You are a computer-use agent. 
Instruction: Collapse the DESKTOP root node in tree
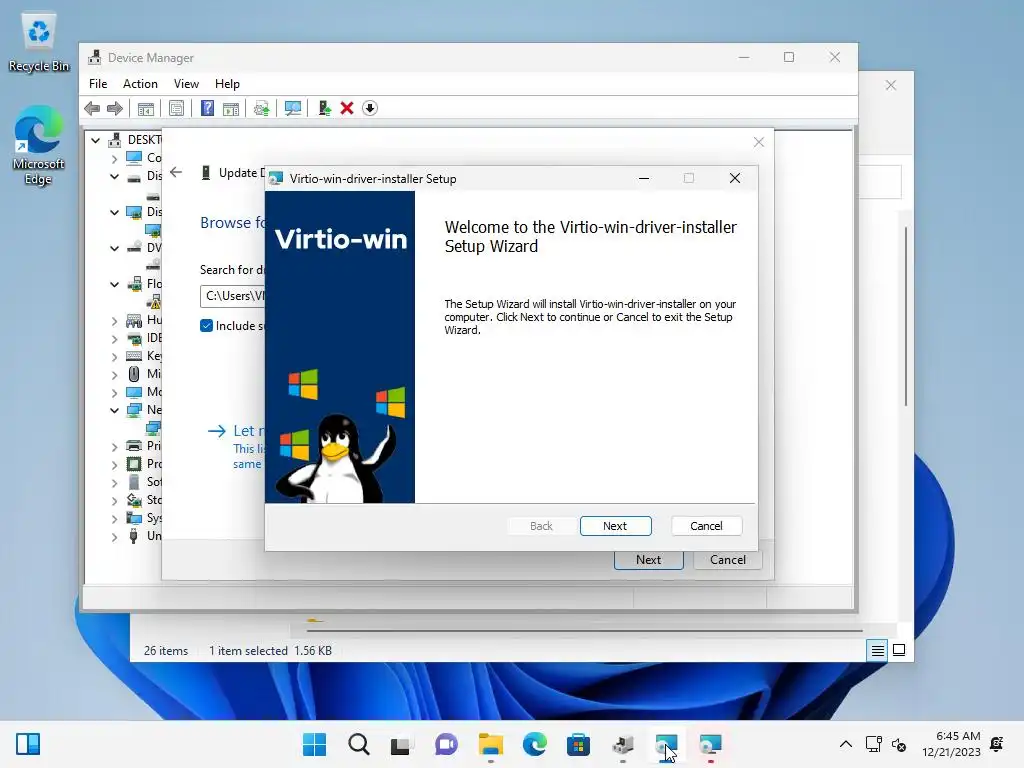pyautogui.click(x=96, y=140)
